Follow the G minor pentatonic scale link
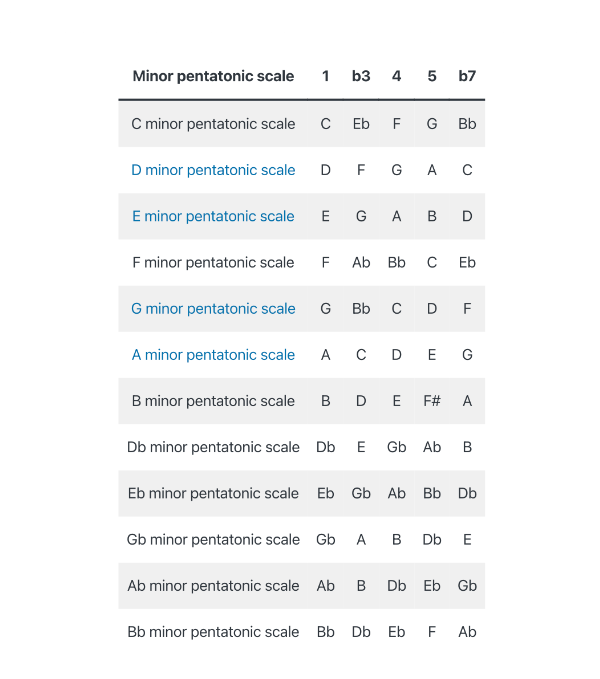The height and width of the screenshot is (679, 600). [213, 309]
